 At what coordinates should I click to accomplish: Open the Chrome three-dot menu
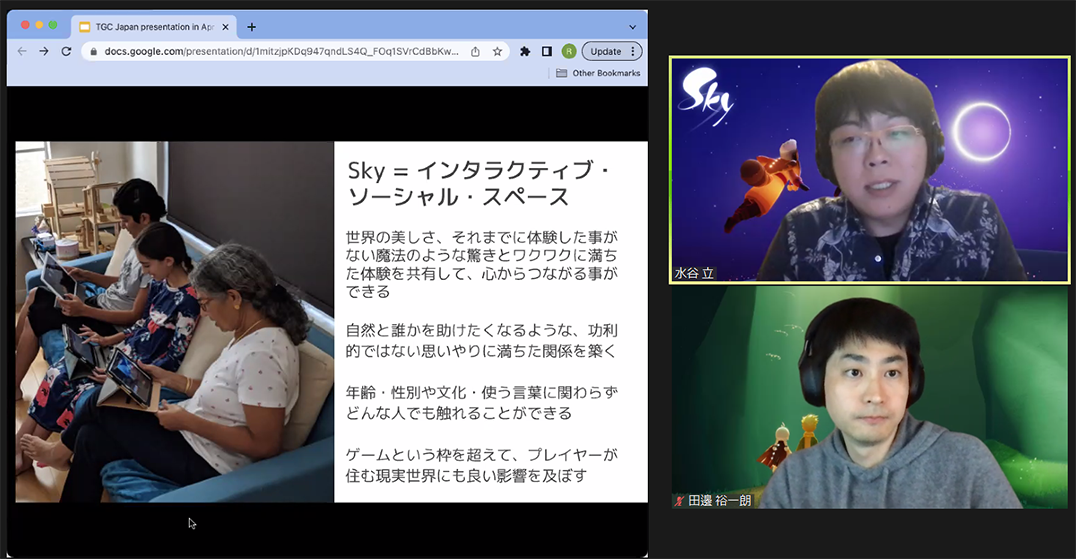point(633,51)
